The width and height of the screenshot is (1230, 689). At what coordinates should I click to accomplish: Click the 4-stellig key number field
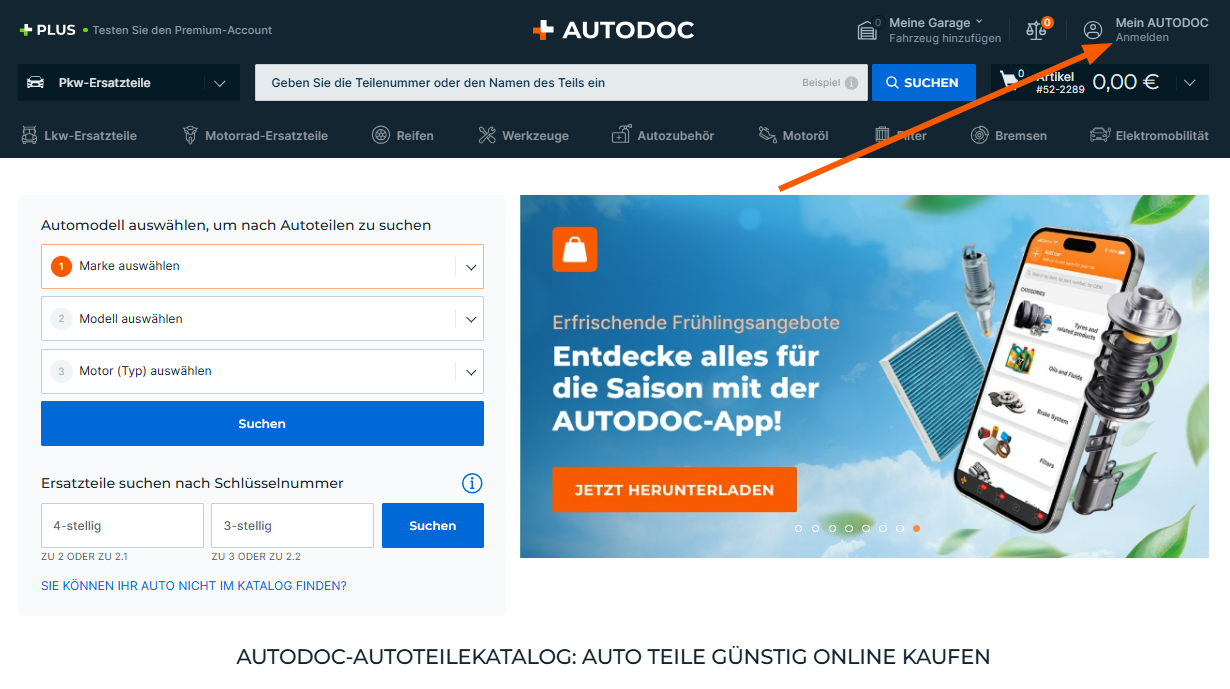click(x=122, y=526)
